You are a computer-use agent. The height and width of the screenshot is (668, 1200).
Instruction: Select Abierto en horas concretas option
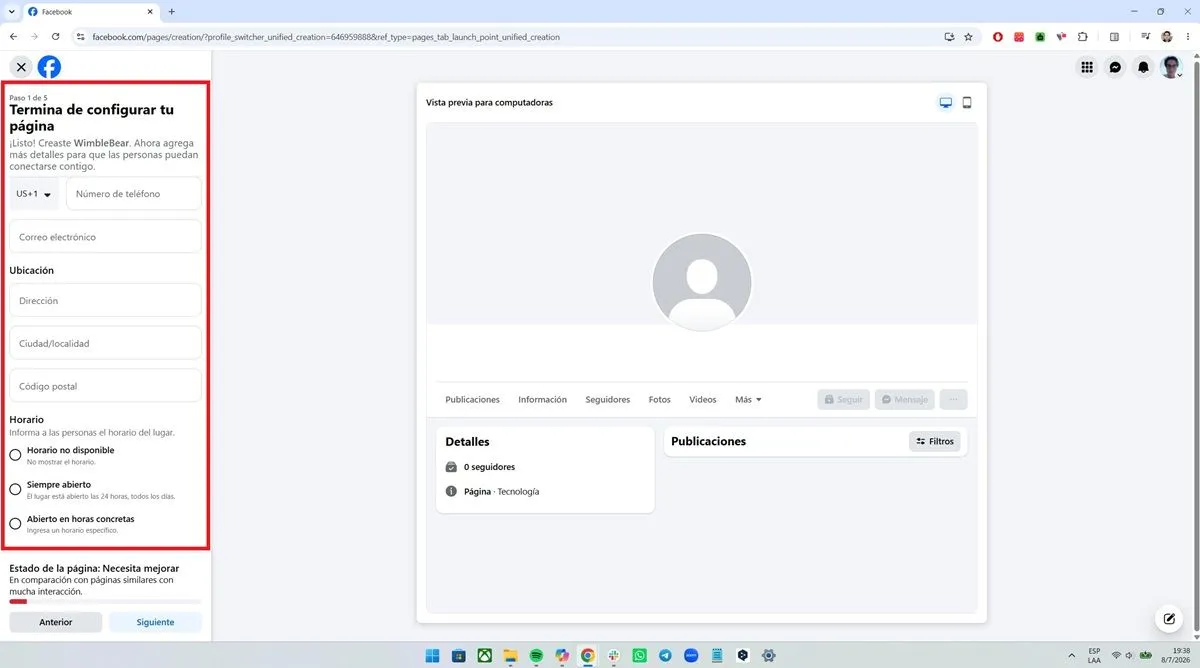point(15,523)
